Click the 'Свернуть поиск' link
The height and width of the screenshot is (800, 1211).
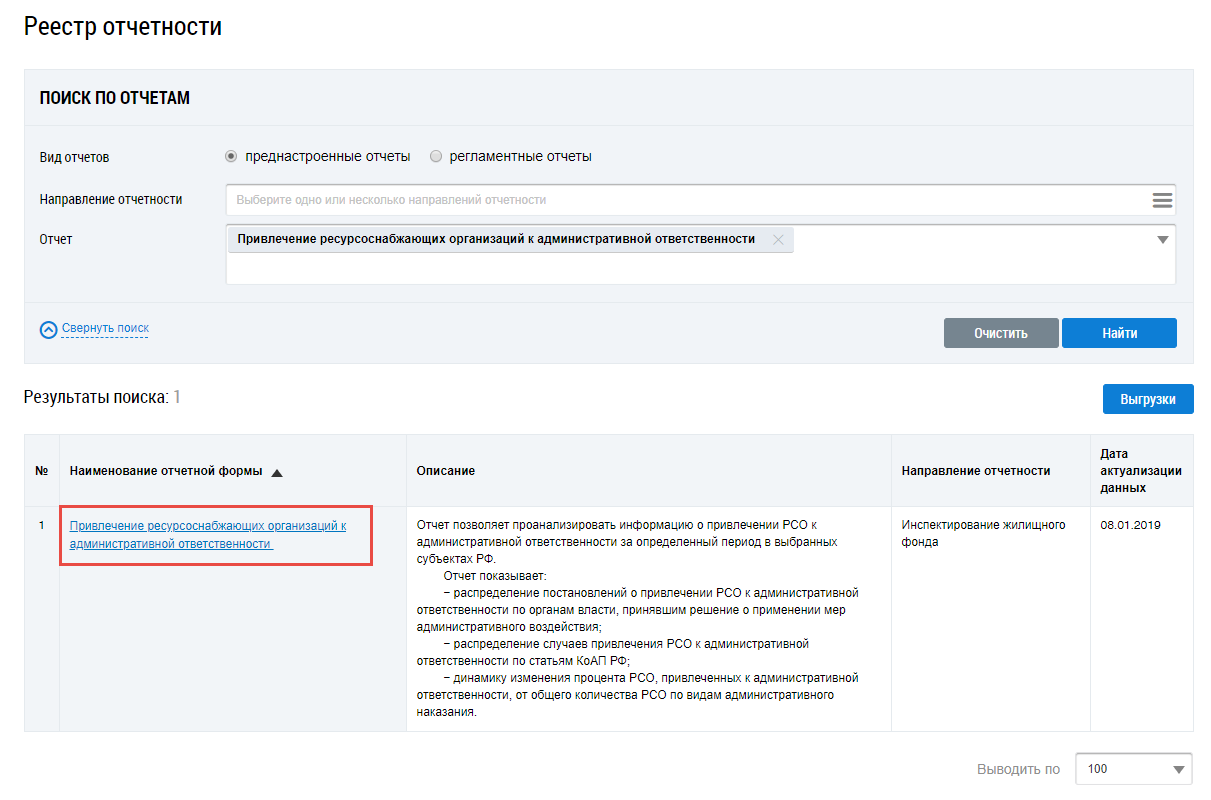pyautogui.click(x=105, y=328)
